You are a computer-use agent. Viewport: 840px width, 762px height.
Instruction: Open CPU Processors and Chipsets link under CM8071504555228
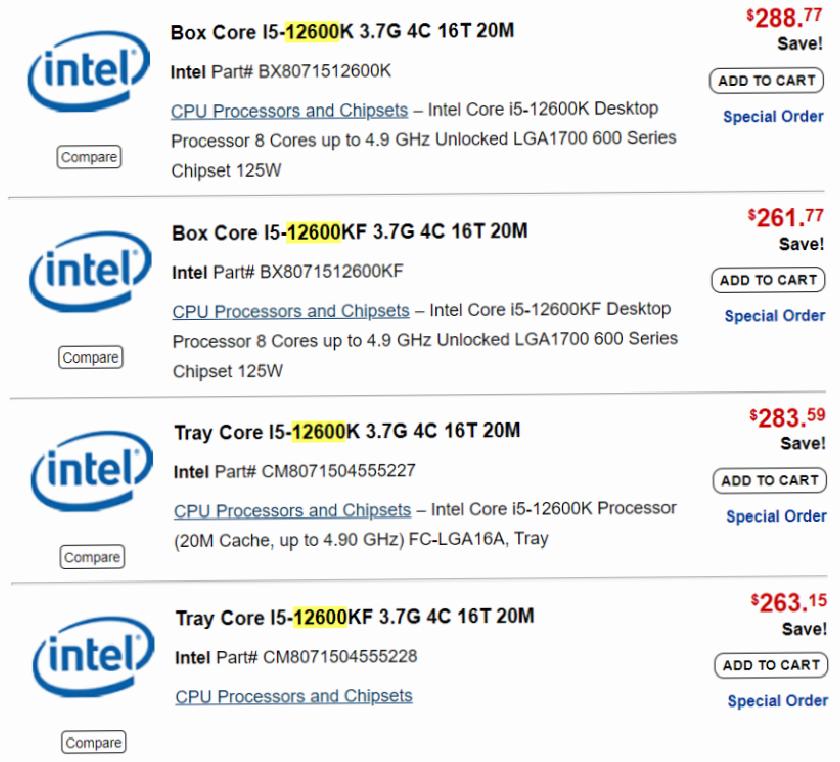pyautogui.click(x=294, y=696)
